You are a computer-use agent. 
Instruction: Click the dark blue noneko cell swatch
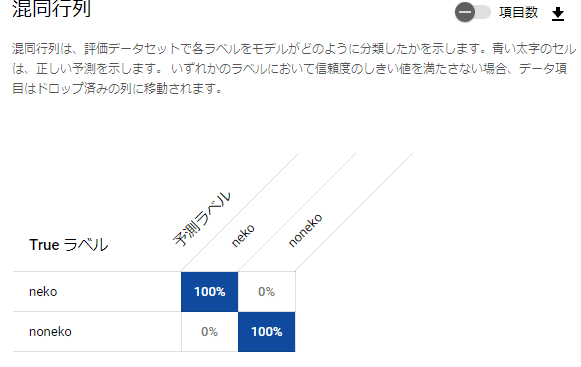tap(266, 332)
